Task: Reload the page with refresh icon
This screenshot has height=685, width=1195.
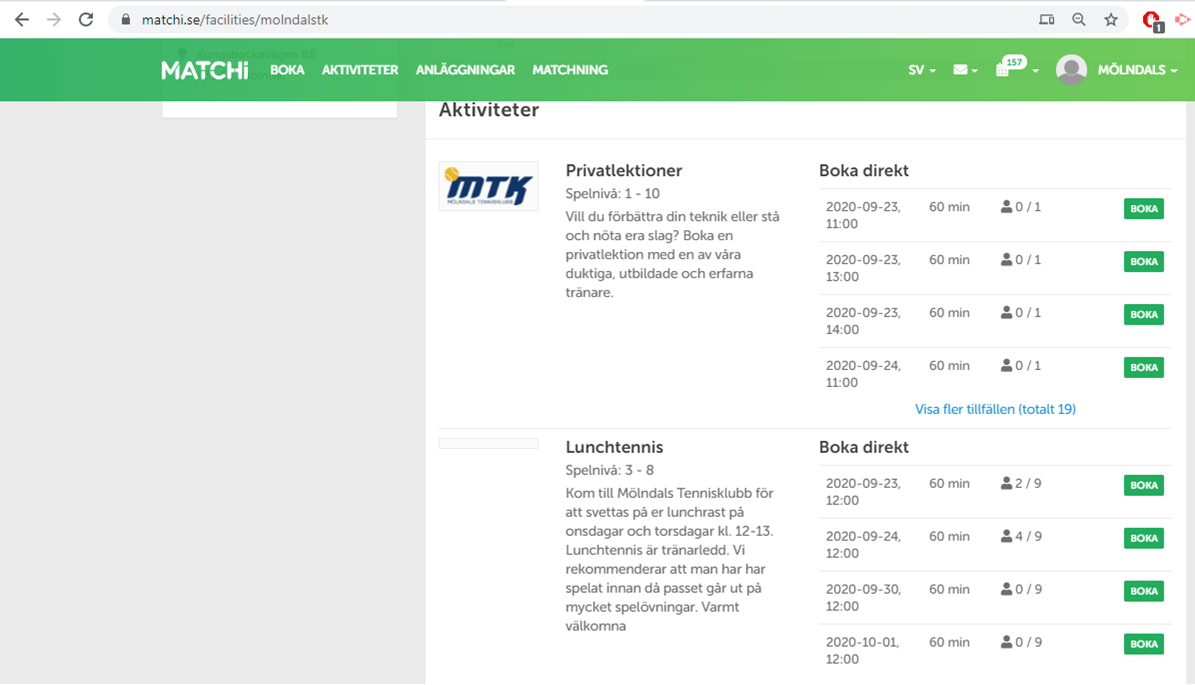Action: coord(86,19)
